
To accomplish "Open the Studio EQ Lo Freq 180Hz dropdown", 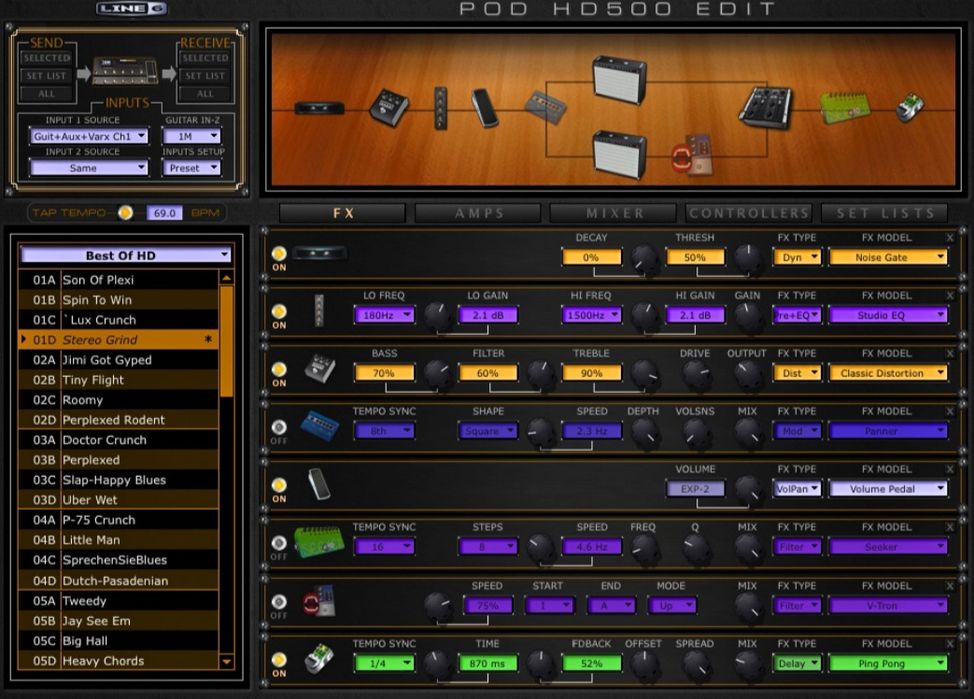I will 384,315.
